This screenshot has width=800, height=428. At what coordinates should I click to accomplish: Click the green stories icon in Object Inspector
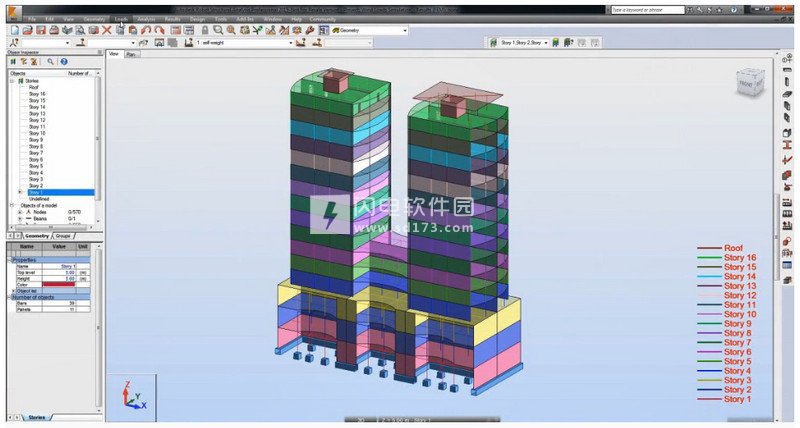click(13, 61)
